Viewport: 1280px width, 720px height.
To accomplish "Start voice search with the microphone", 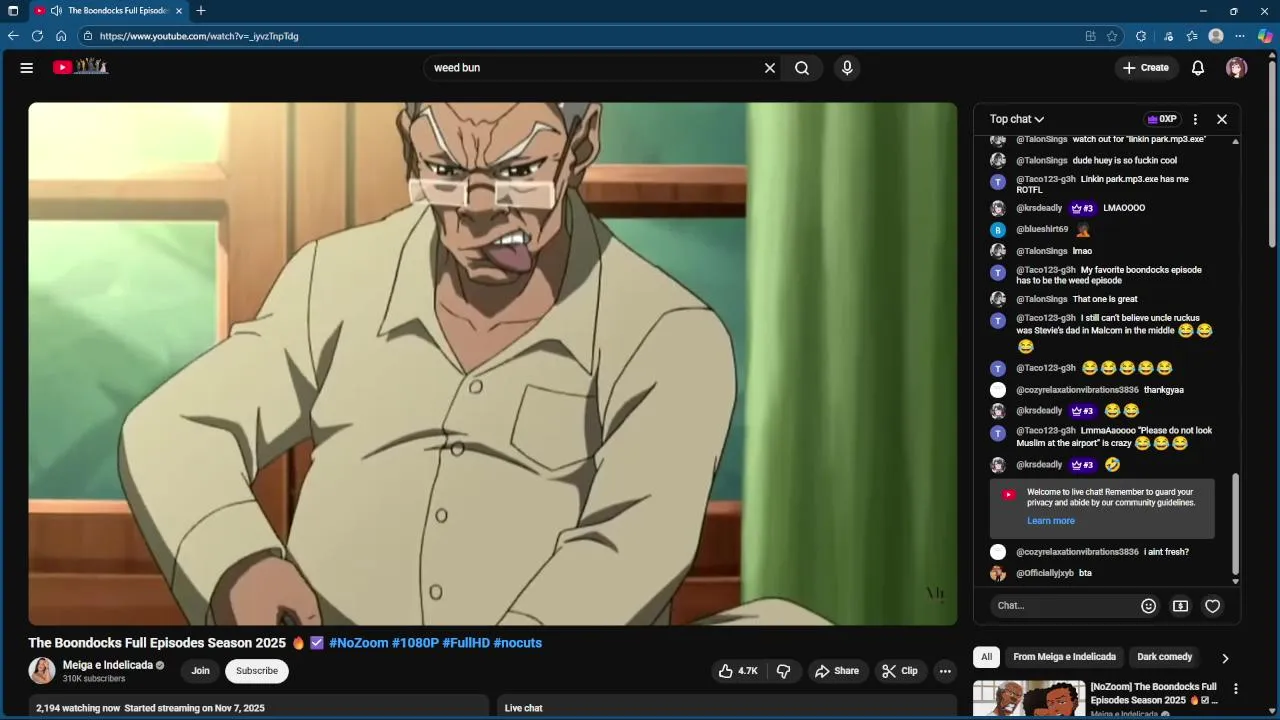I will (847, 68).
